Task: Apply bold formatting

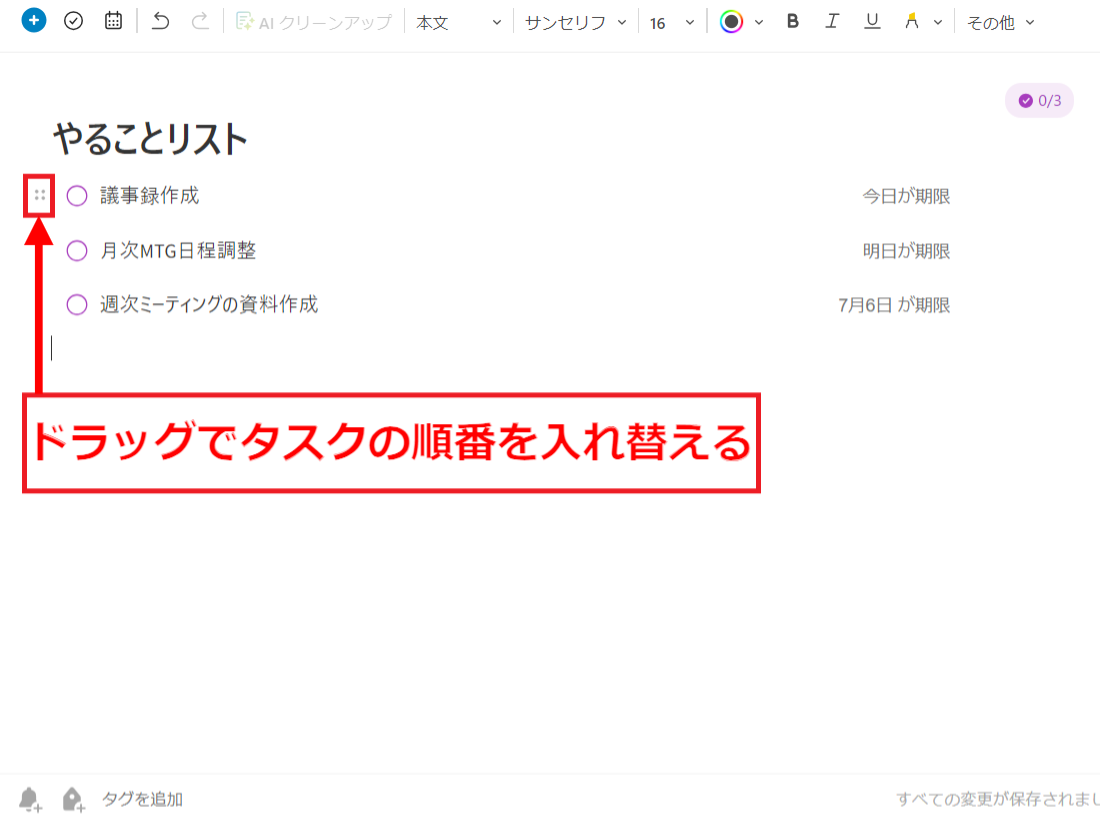Action: click(x=792, y=21)
